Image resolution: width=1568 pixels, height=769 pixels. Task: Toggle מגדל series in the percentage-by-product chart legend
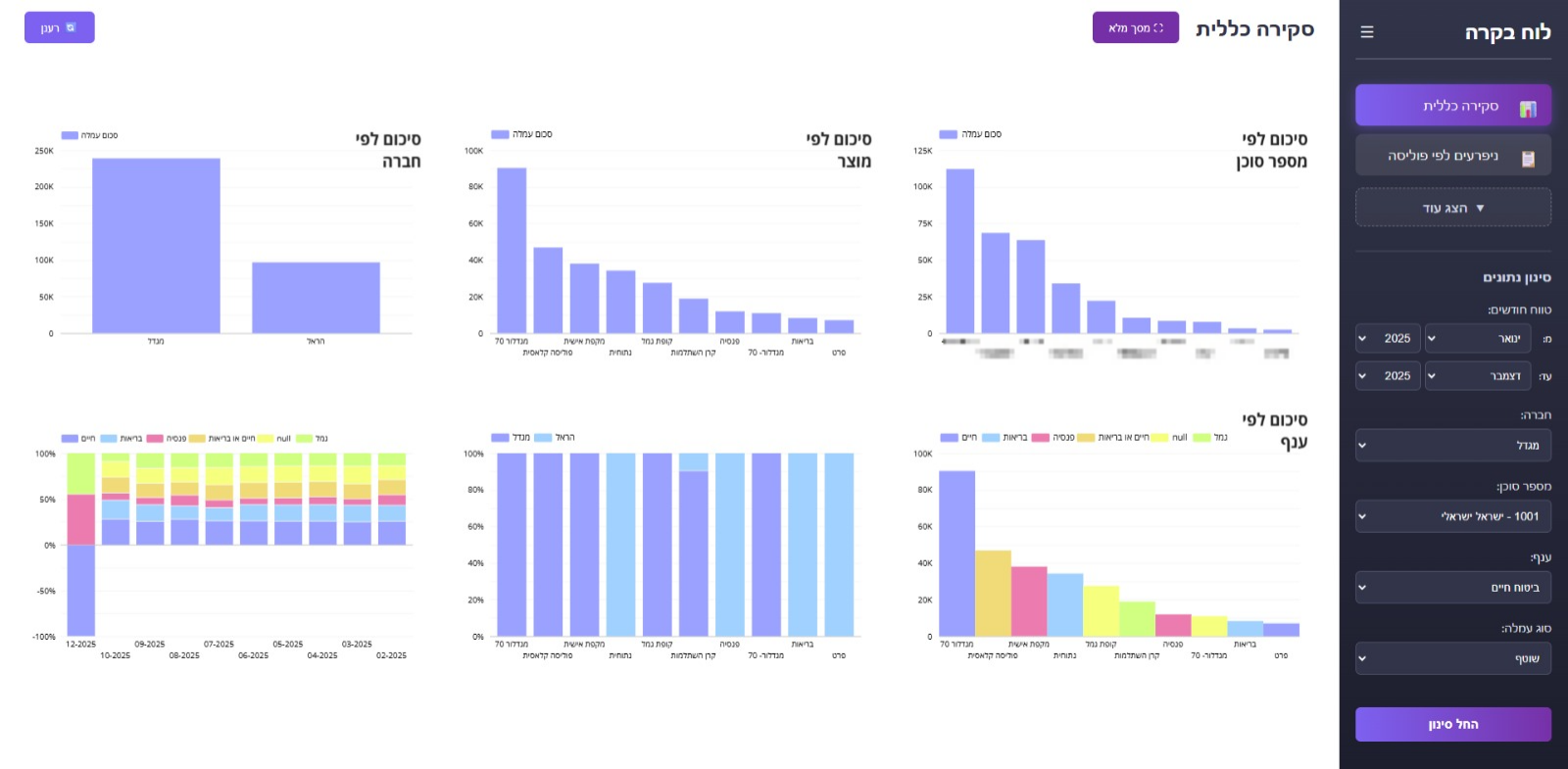[x=500, y=438]
